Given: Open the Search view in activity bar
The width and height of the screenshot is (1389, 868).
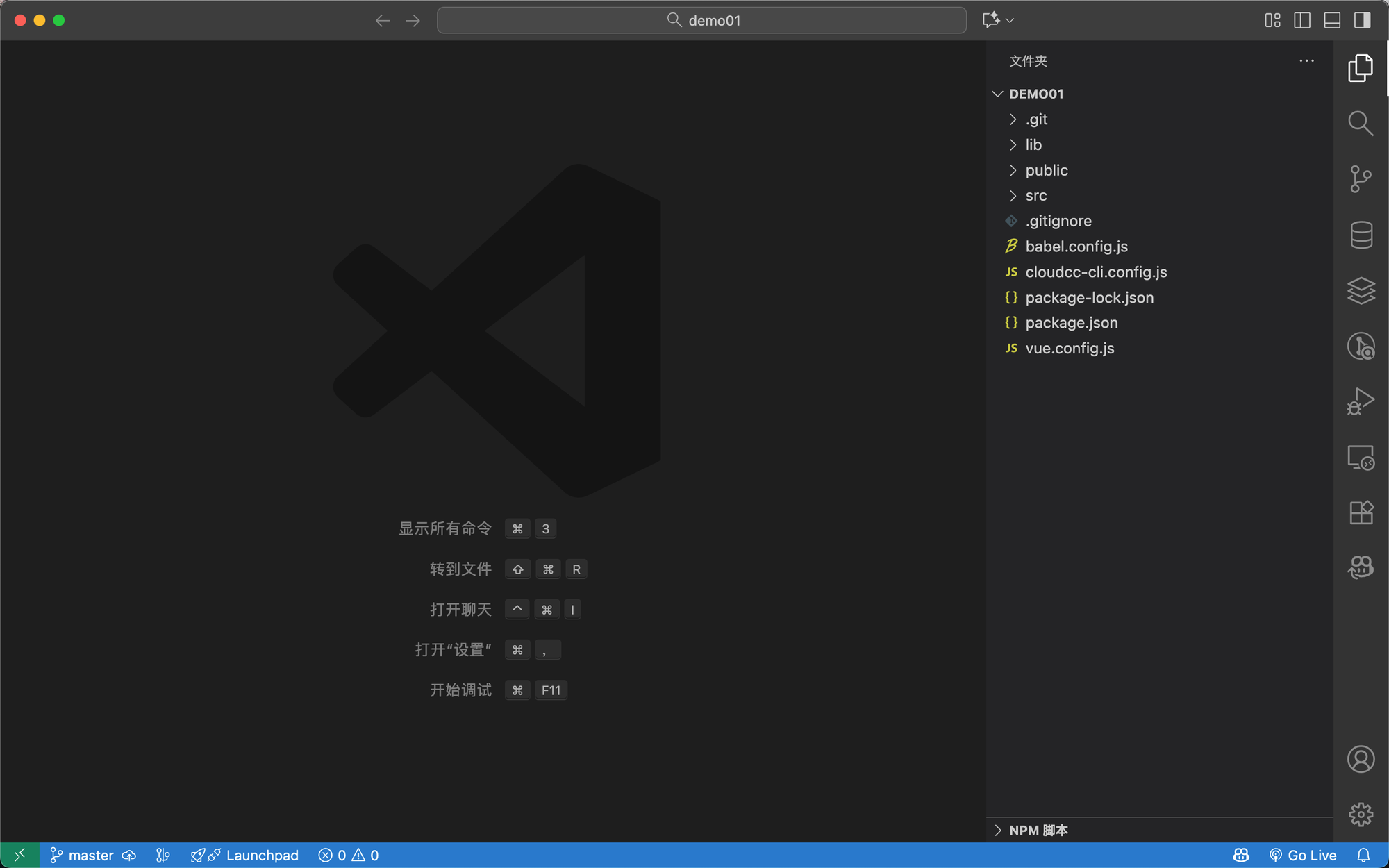Looking at the screenshot, I should coord(1361,124).
